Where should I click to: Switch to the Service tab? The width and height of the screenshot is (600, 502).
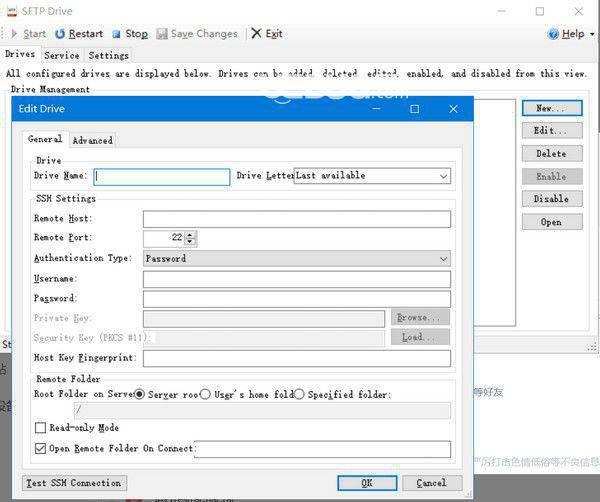coord(62,55)
